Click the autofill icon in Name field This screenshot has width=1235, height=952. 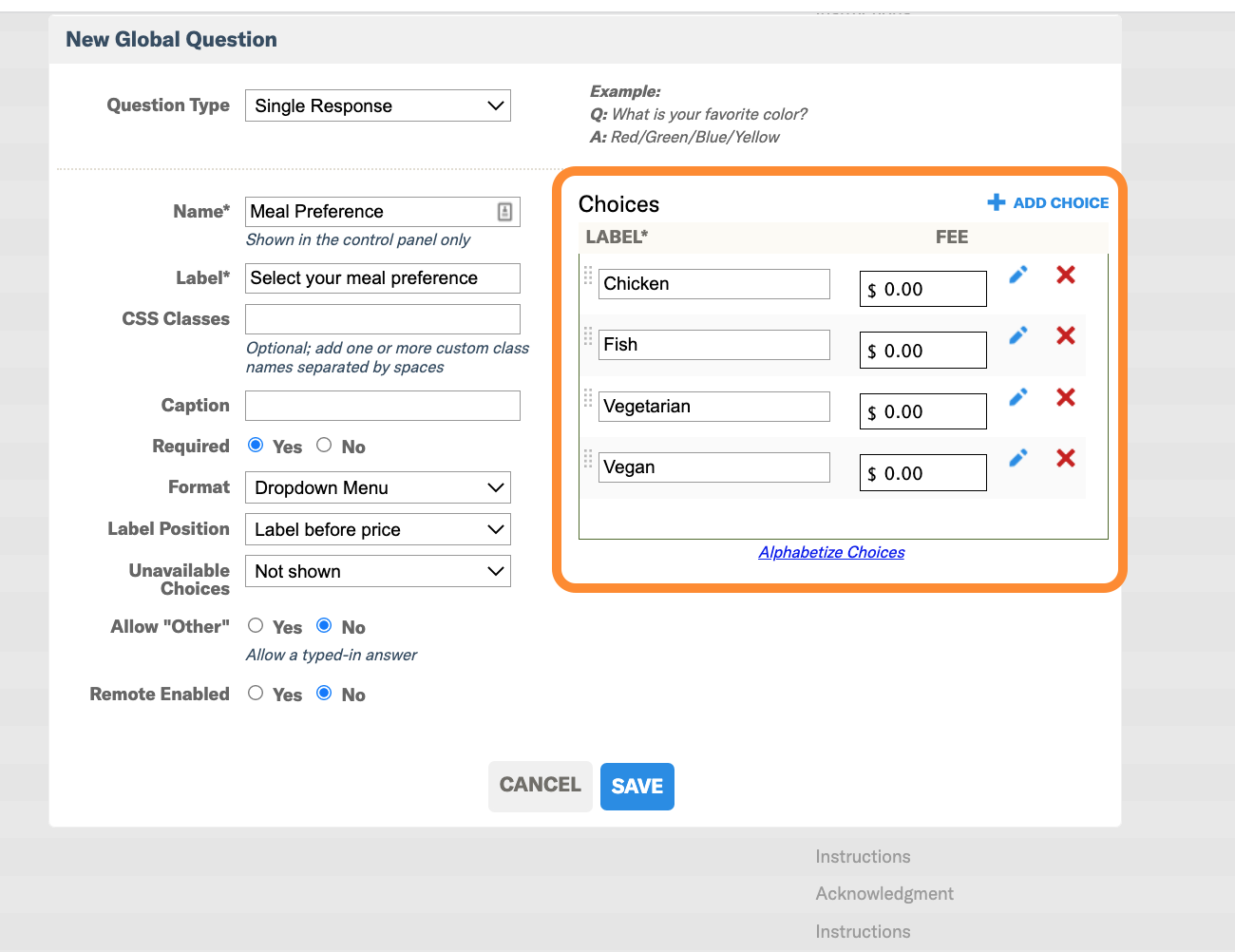click(505, 212)
